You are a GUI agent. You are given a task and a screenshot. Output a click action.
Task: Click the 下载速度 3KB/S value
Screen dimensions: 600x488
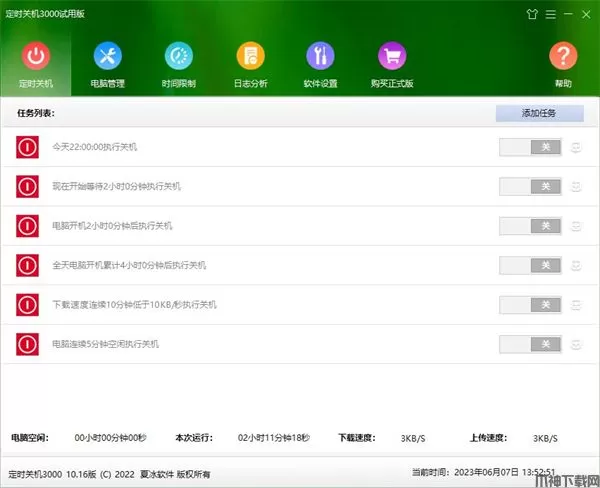coord(413,438)
